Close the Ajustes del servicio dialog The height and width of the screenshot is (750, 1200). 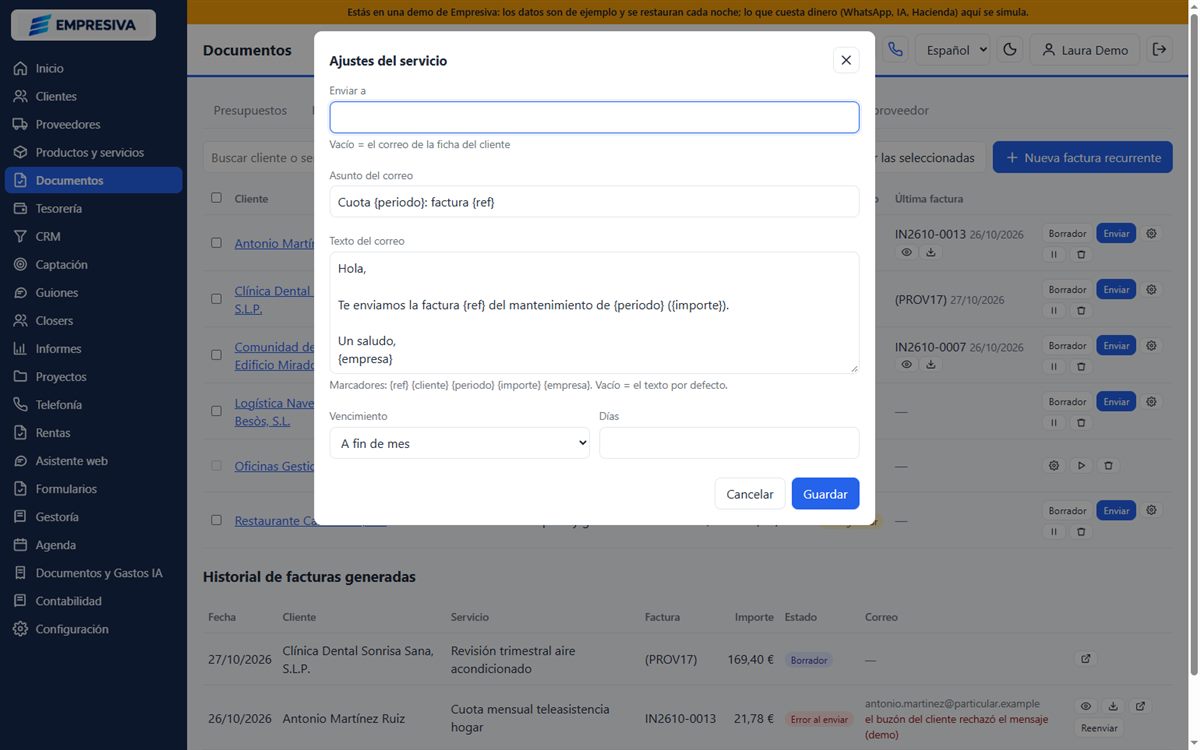tap(846, 60)
